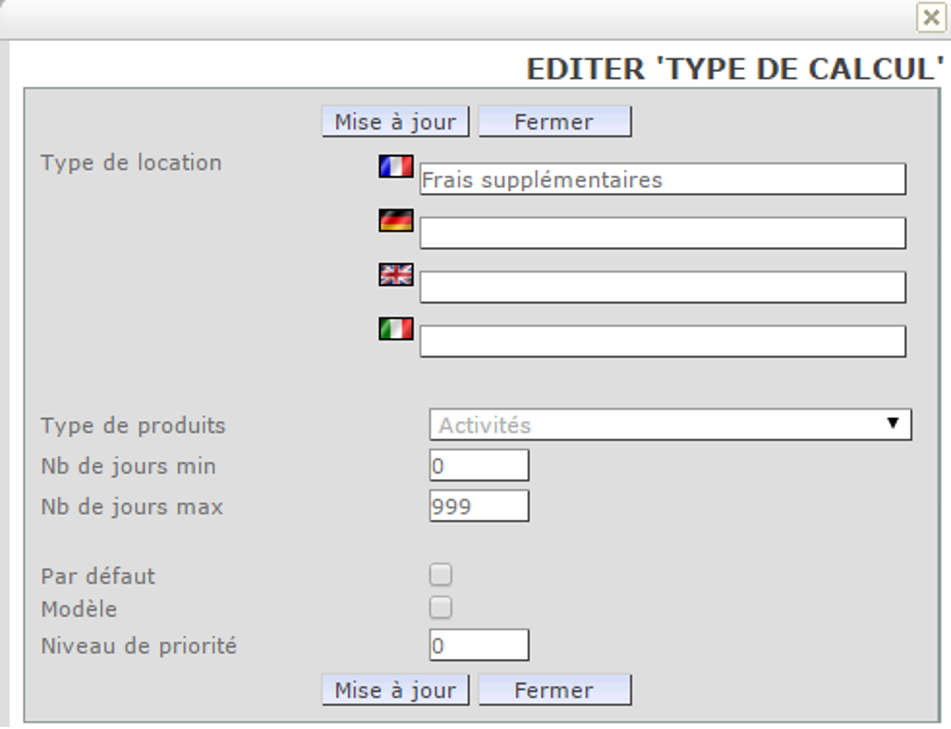Close the dialog with the X icon
The image size is (951, 729).
tap(931, 17)
